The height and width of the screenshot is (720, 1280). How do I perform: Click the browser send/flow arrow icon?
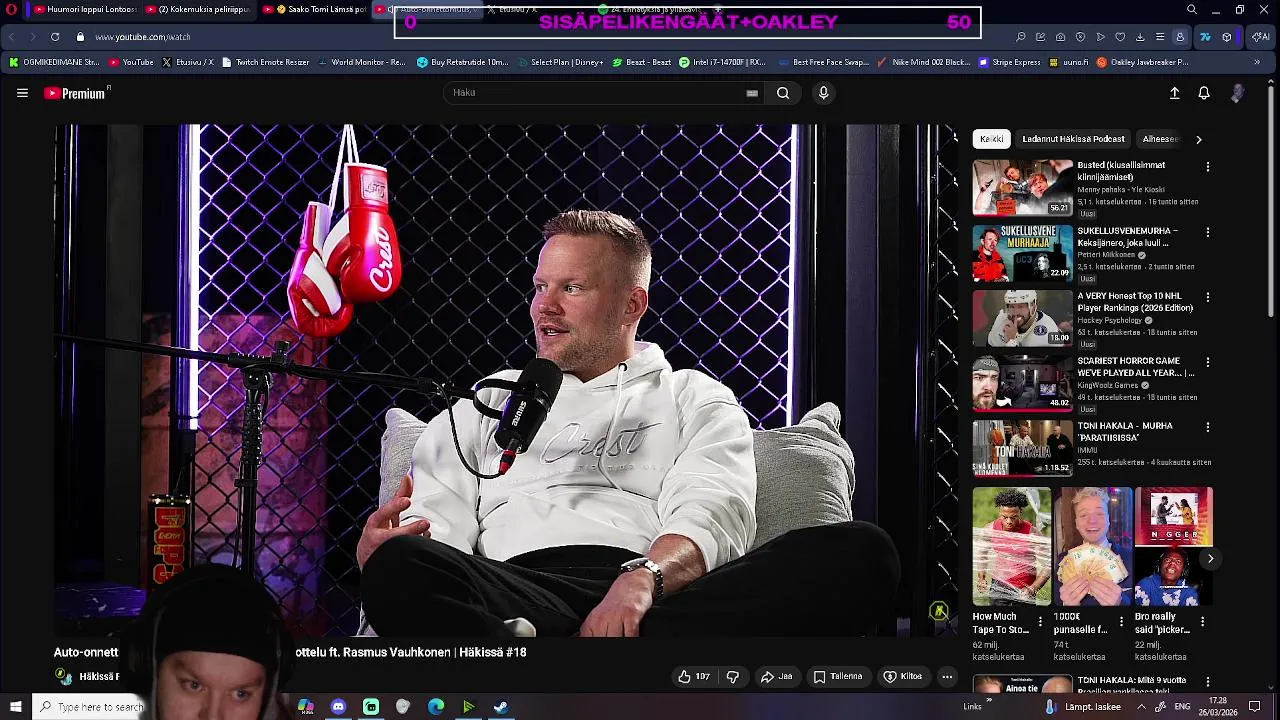1100,37
